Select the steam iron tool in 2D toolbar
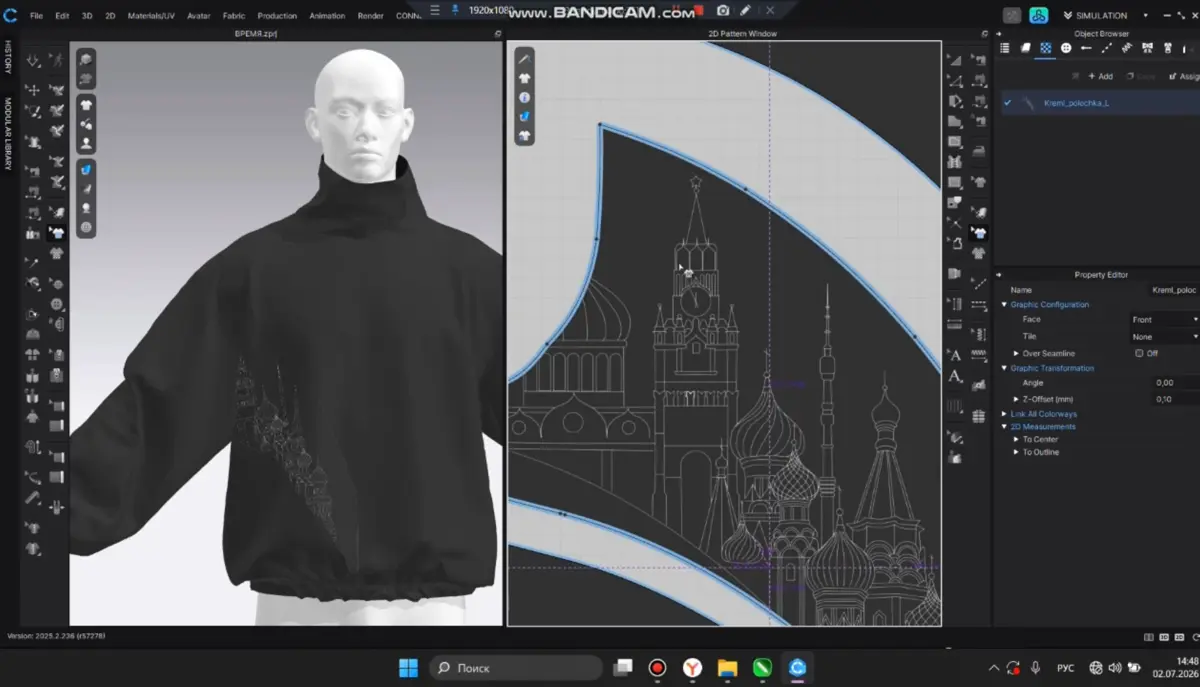1200x687 pixels. tap(979, 150)
